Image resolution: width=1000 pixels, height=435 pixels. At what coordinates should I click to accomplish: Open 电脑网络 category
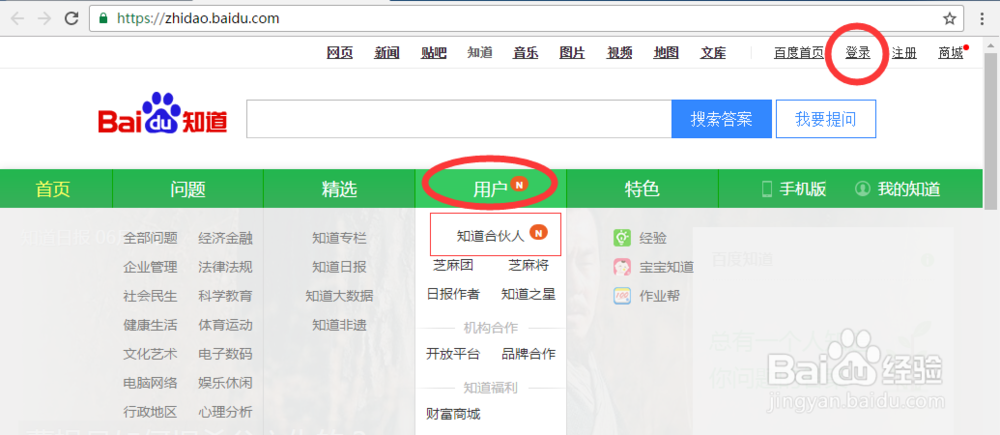point(151,383)
